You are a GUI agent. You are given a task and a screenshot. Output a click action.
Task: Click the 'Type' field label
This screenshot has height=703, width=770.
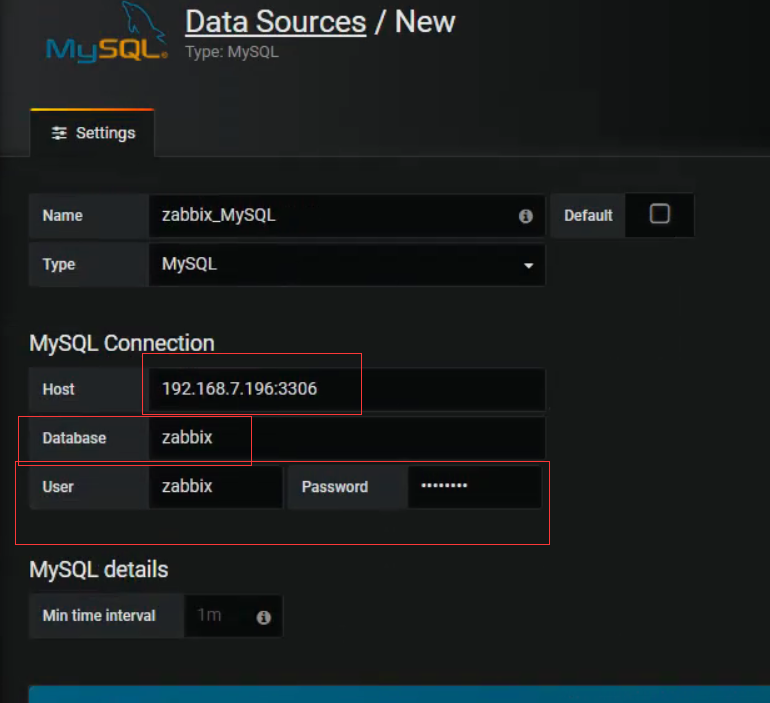(x=59, y=265)
